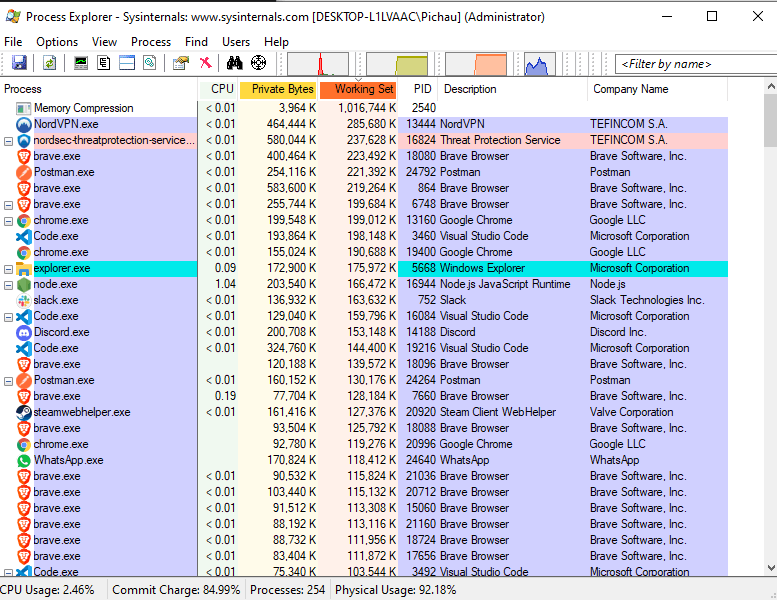Click the scrollbar up arrow
The height and width of the screenshot is (600, 777).
click(x=771, y=86)
